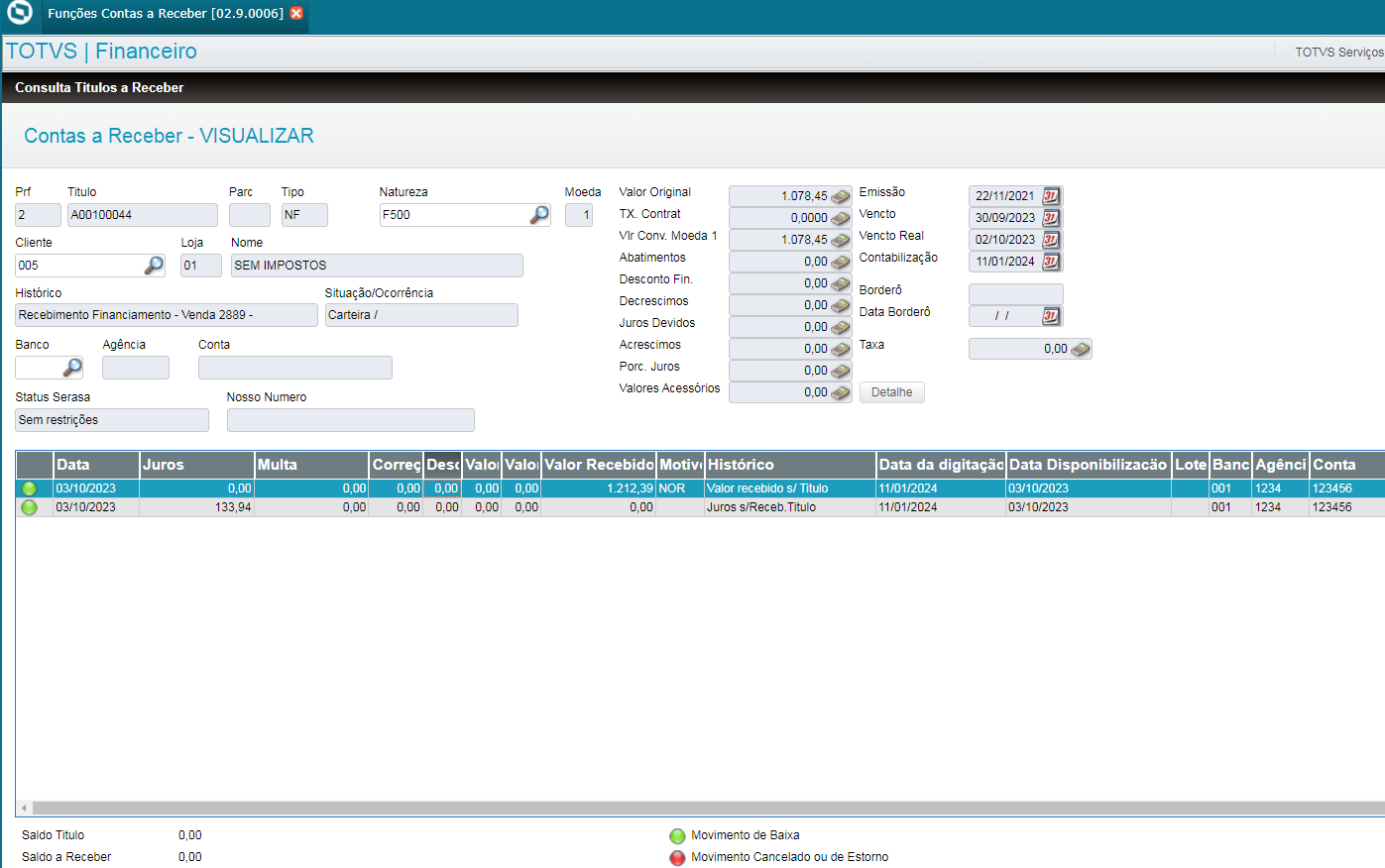
Task: Click the TOTVS logo icon in title bar
Action: 19,13
